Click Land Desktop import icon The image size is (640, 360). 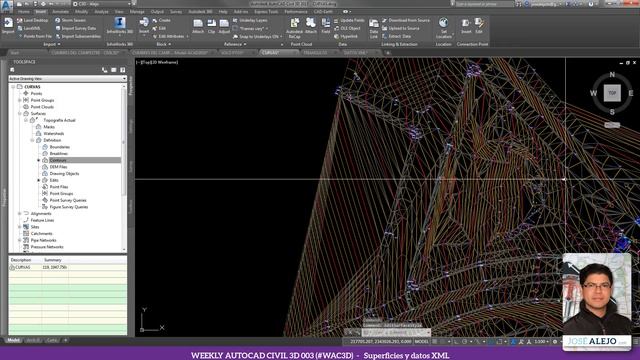click(20, 20)
